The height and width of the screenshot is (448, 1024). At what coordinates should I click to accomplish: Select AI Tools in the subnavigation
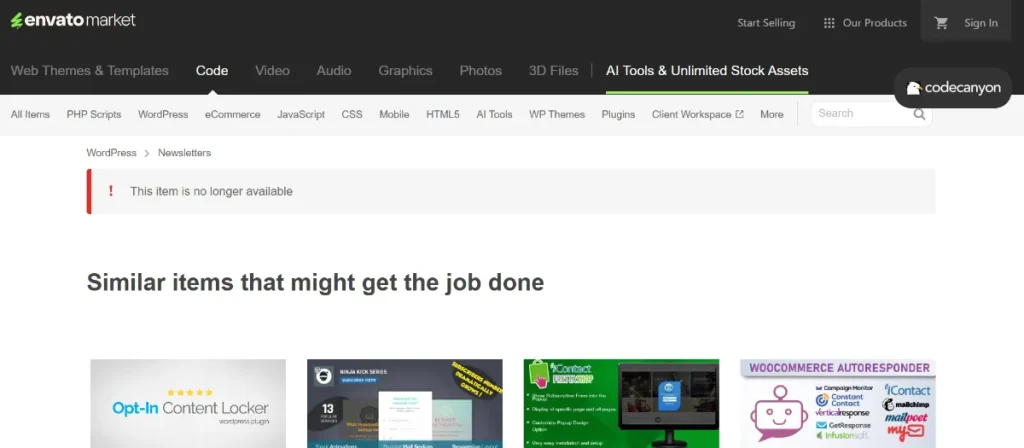[494, 114]
